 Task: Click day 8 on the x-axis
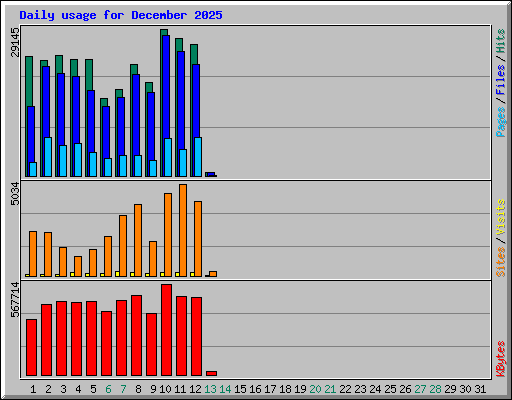pyautogui.click(x=138, y=389)
